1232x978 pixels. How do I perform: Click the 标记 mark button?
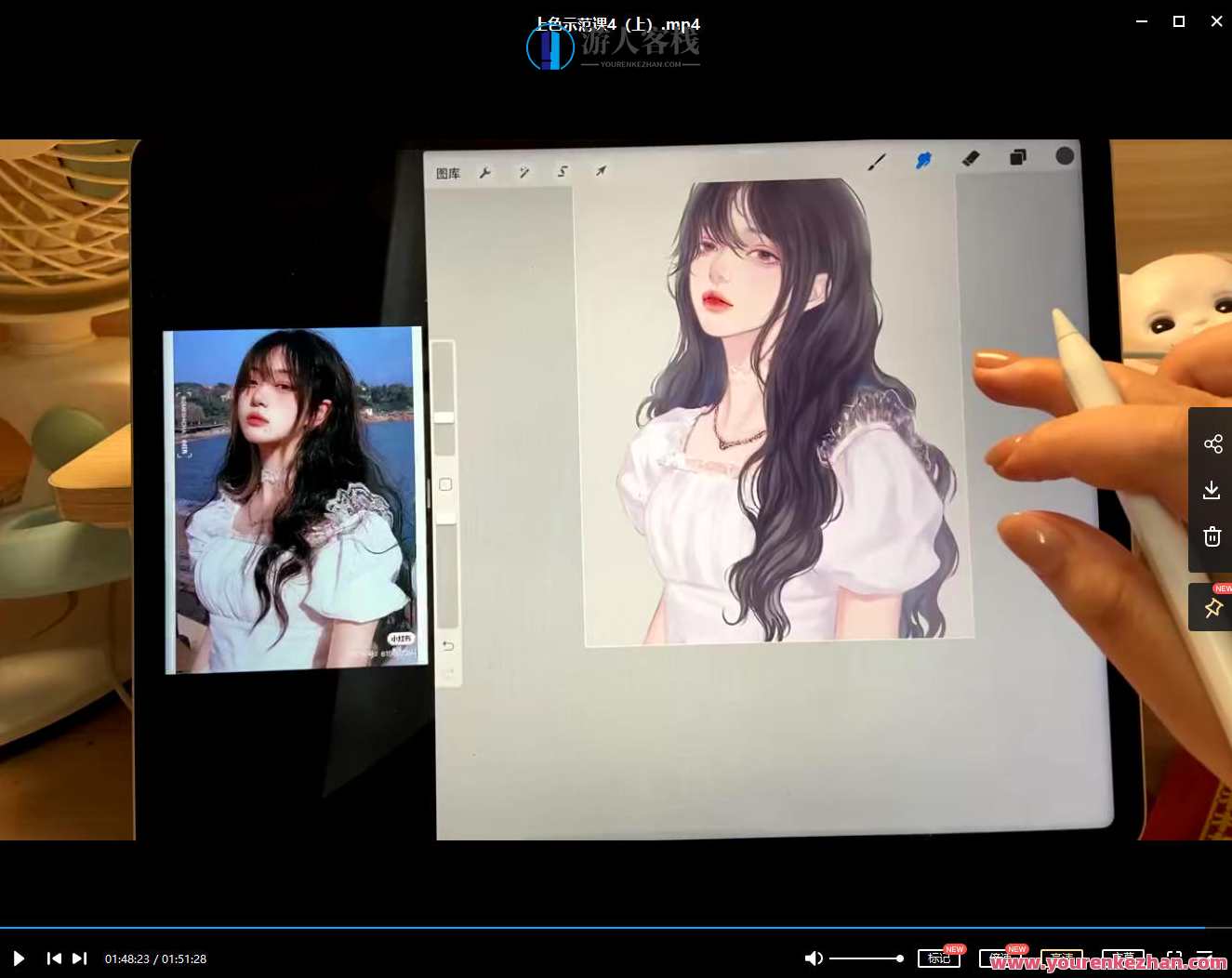click(938, 958)
